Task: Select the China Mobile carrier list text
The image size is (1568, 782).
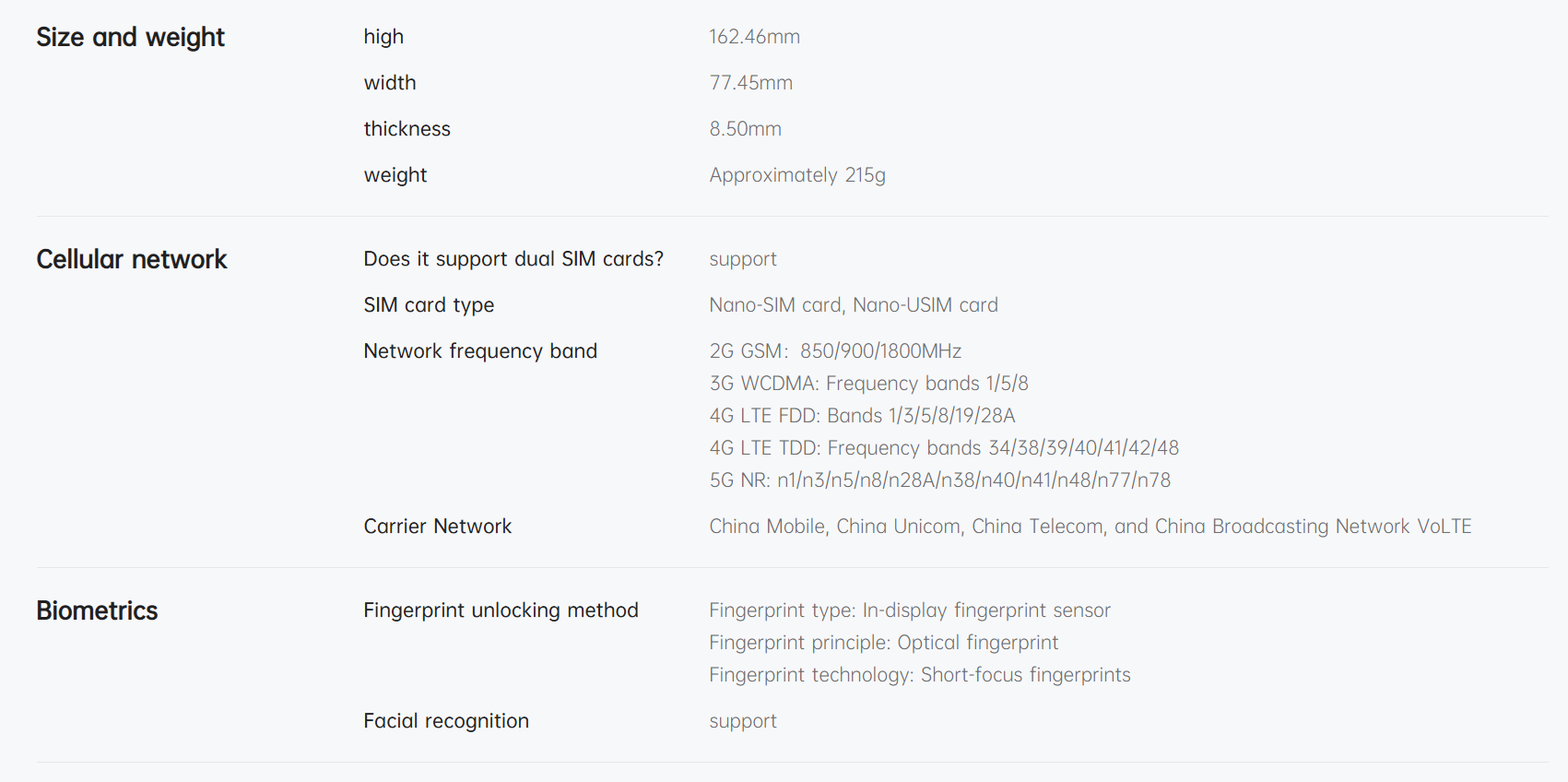Action: tap(1090, 527)
